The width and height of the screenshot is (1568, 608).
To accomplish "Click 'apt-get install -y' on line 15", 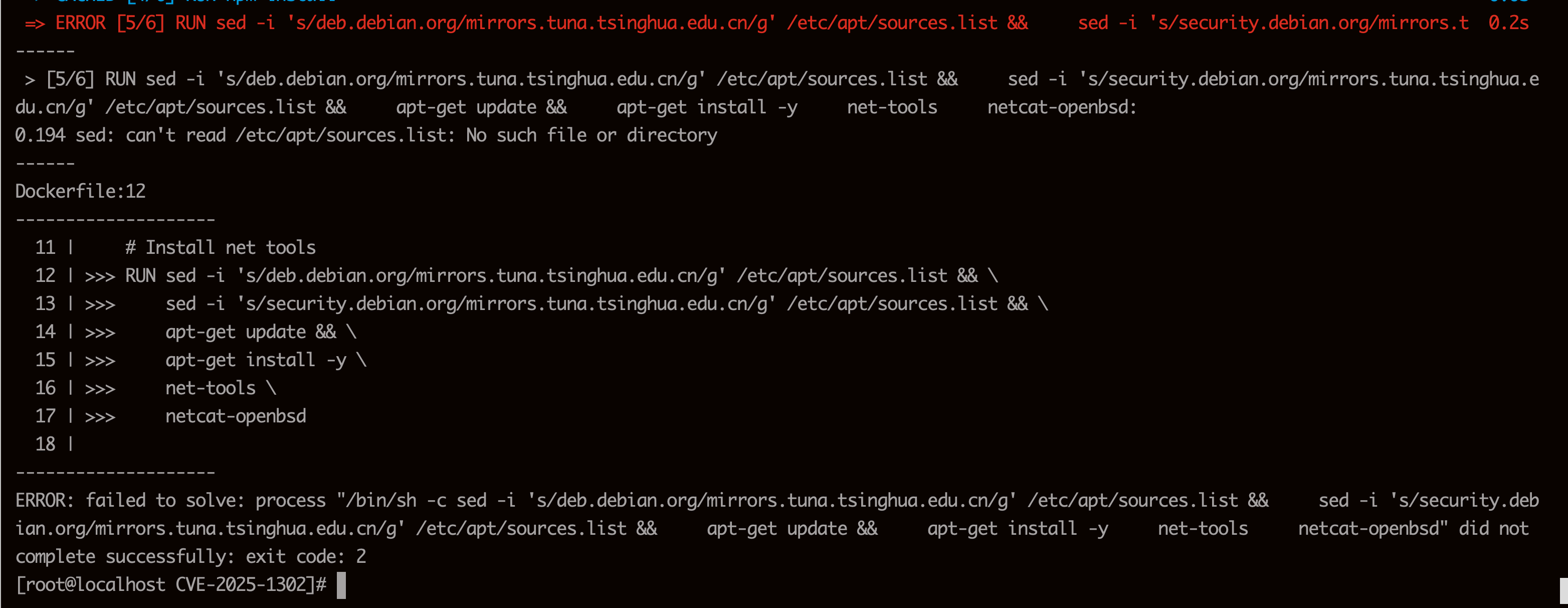I will pos(256,360).
